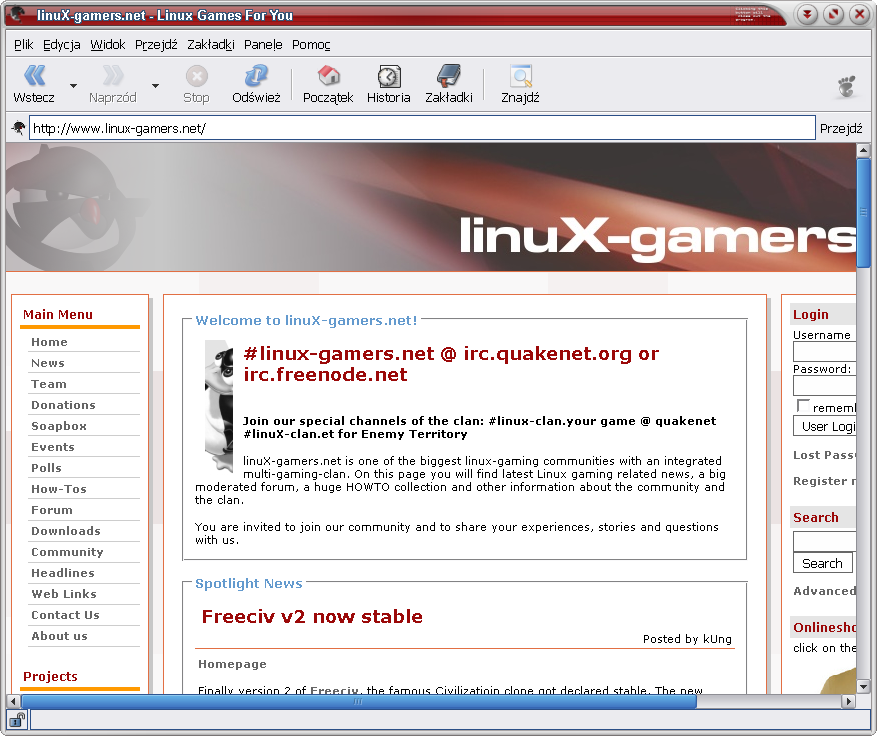Click the Przejdź go button beside address bar

841,128
